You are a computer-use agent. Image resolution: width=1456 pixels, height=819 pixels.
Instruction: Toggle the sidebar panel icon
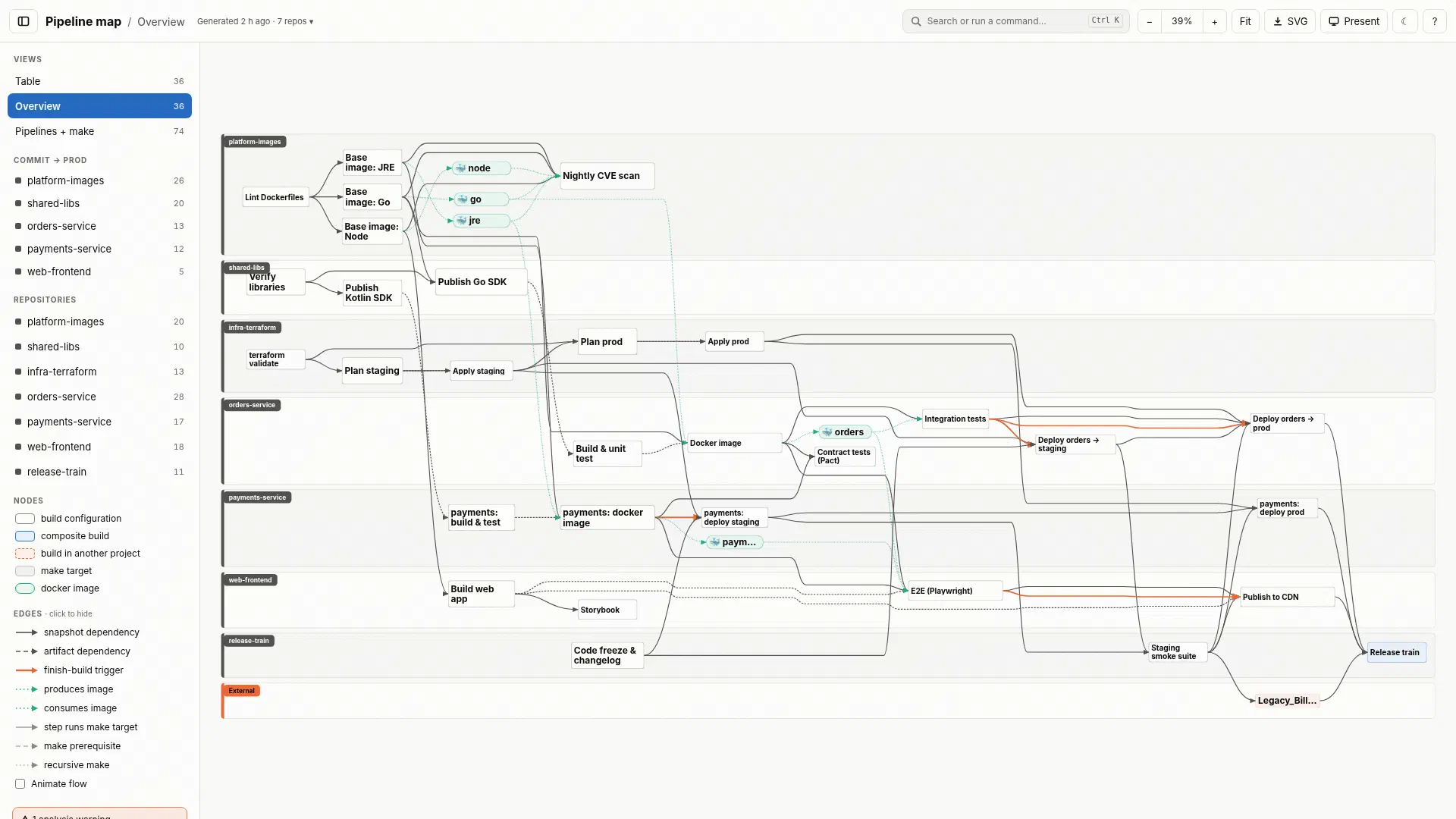tap(24, 21)
